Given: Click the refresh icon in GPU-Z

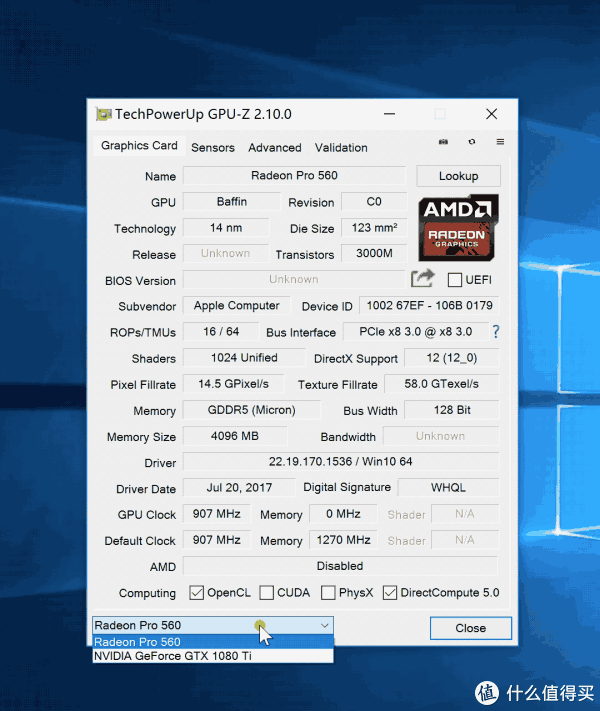Looking at the screenshot, I should [472, 142].
